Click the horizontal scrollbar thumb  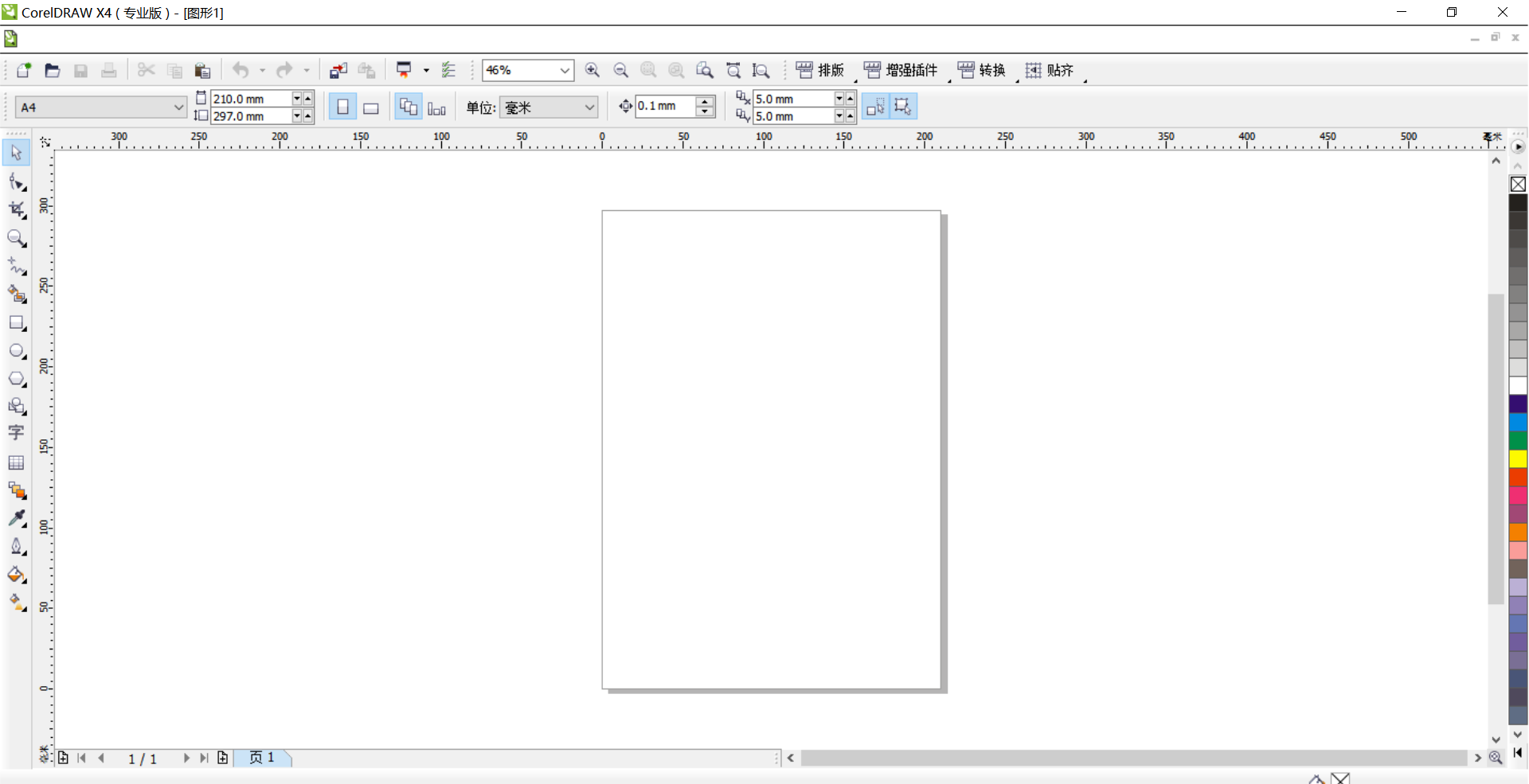[x=1134, y=758]
